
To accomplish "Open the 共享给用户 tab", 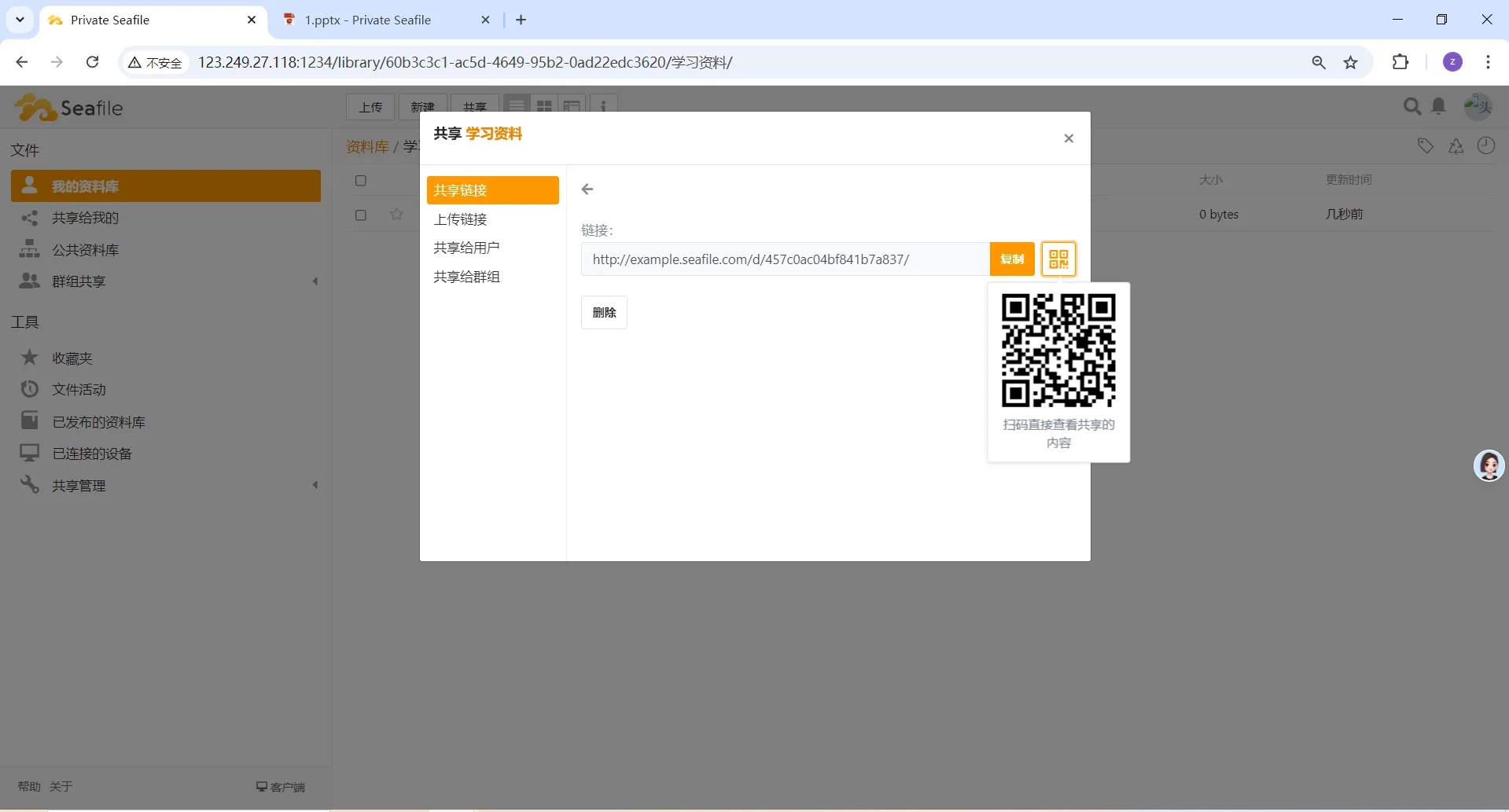I will (x=493, y=248).
